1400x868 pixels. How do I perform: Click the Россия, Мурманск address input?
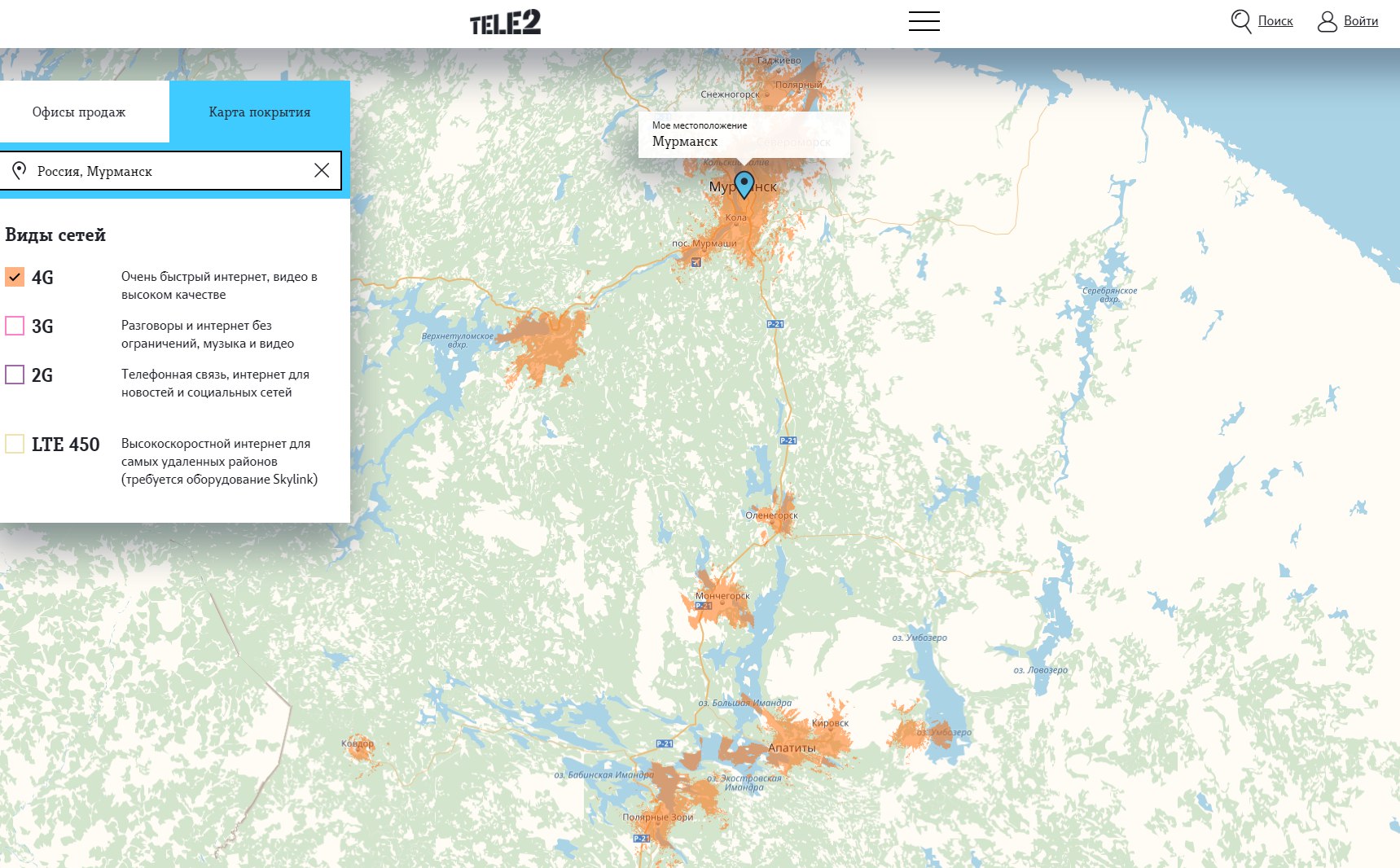(170, 171)
